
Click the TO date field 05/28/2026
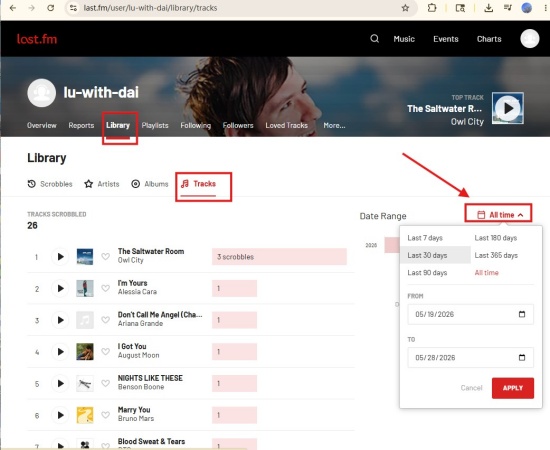click(470, 357)
